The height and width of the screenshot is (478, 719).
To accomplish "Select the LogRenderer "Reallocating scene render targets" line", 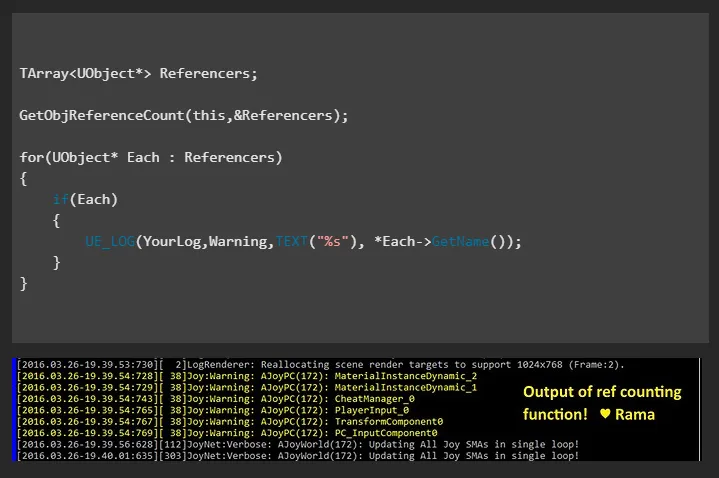I will tap(321, 365).
